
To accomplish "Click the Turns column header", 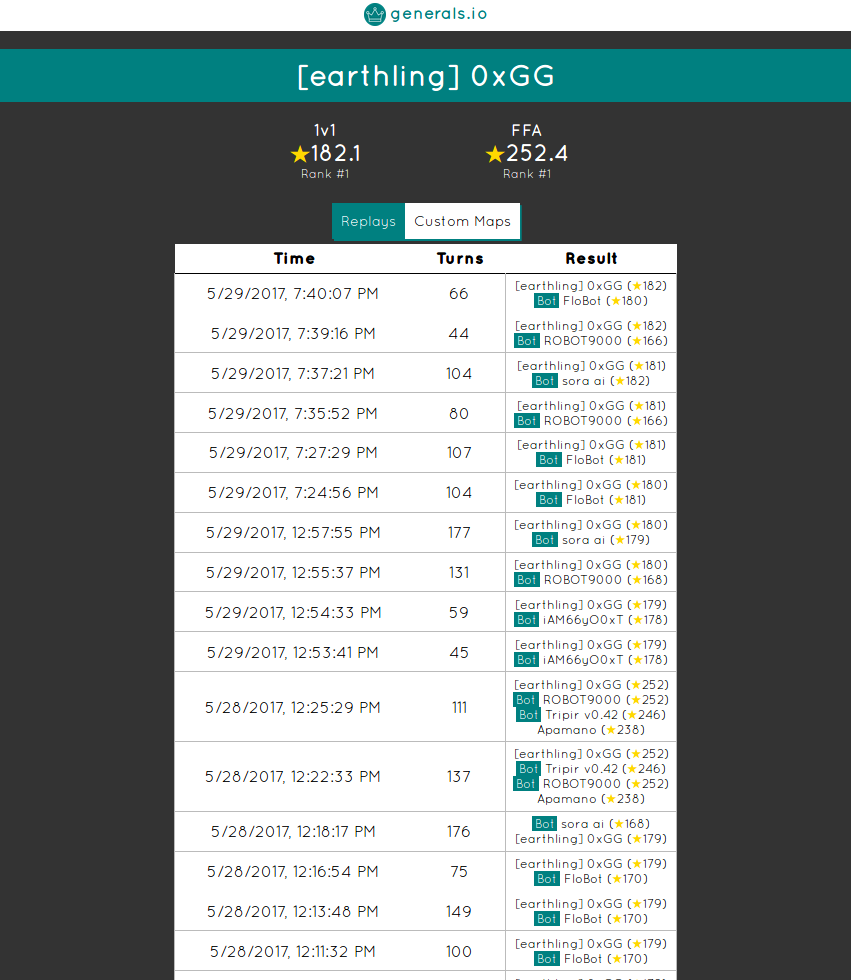I will (x=460, y=258).
